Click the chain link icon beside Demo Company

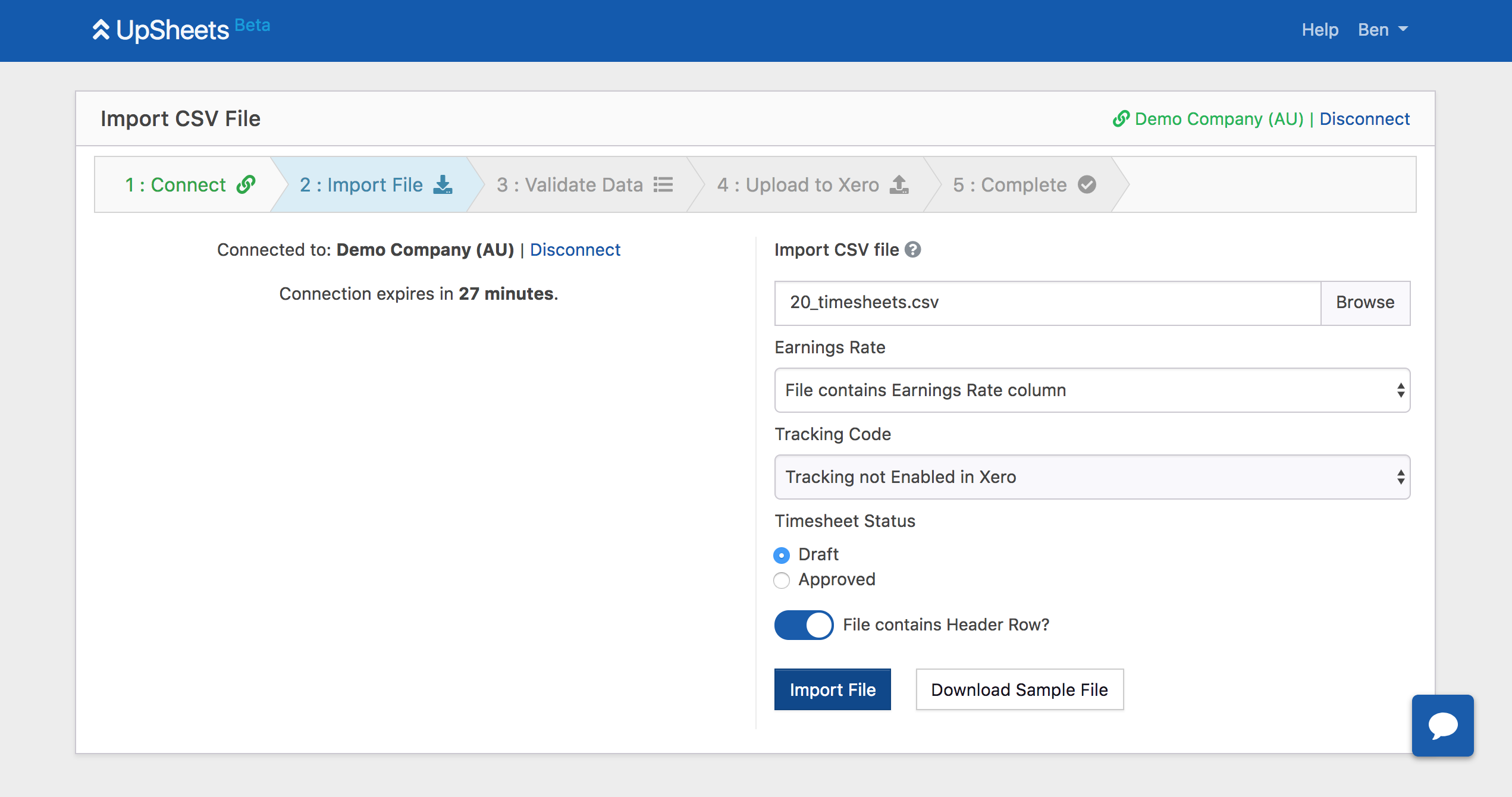click(x=1121, y=119)
